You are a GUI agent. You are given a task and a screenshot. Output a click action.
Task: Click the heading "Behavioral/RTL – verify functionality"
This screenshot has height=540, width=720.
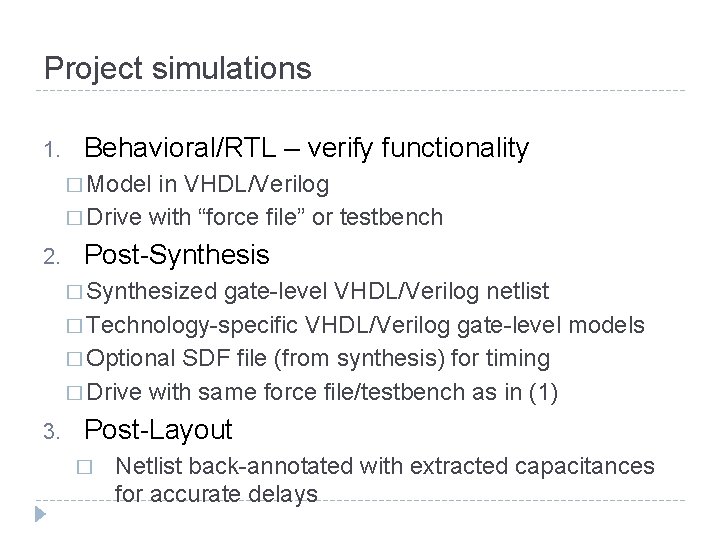click(307, 149)
